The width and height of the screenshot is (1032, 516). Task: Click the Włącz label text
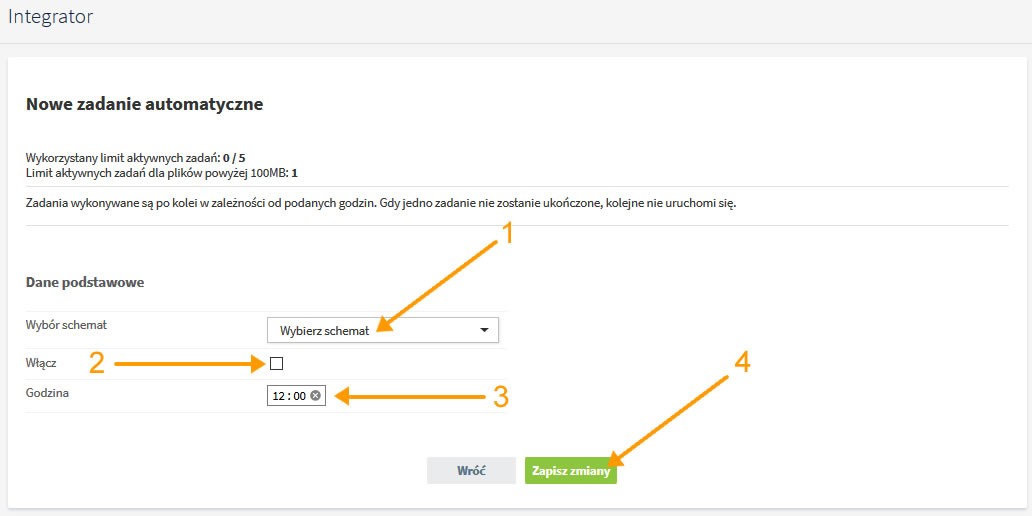tap(41, 363)
